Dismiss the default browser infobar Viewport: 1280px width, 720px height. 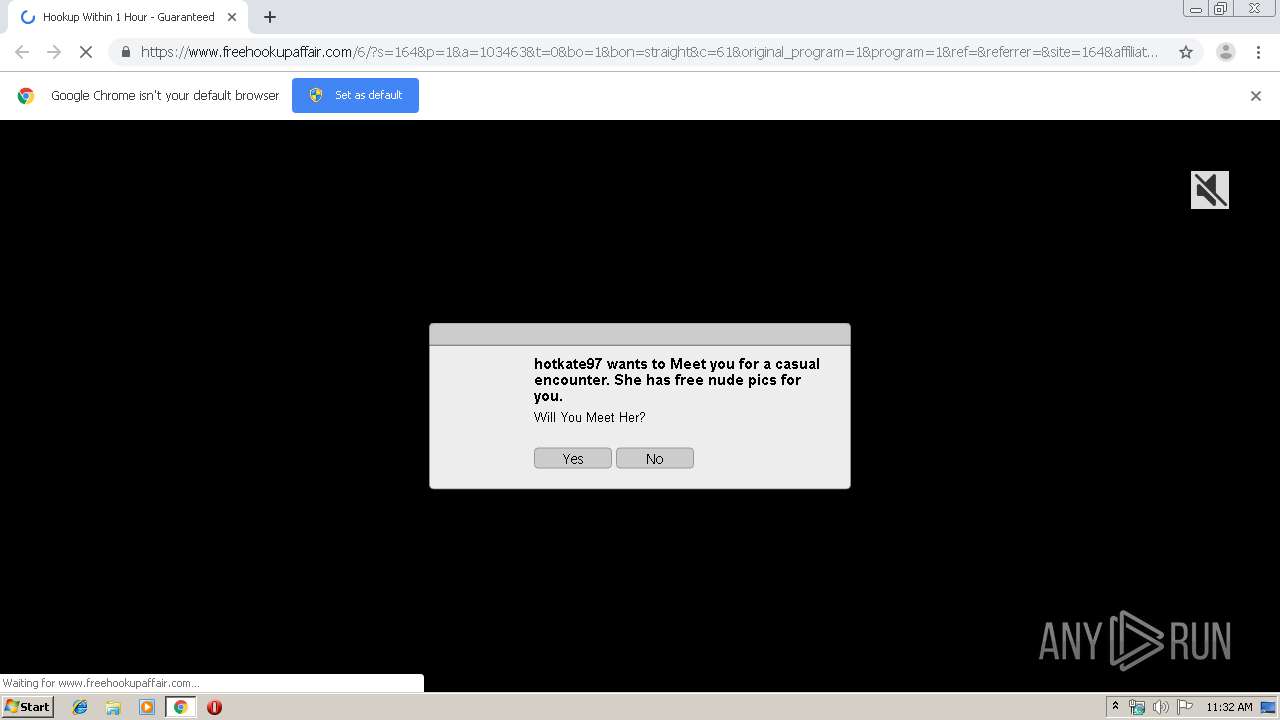[1256, 96]
